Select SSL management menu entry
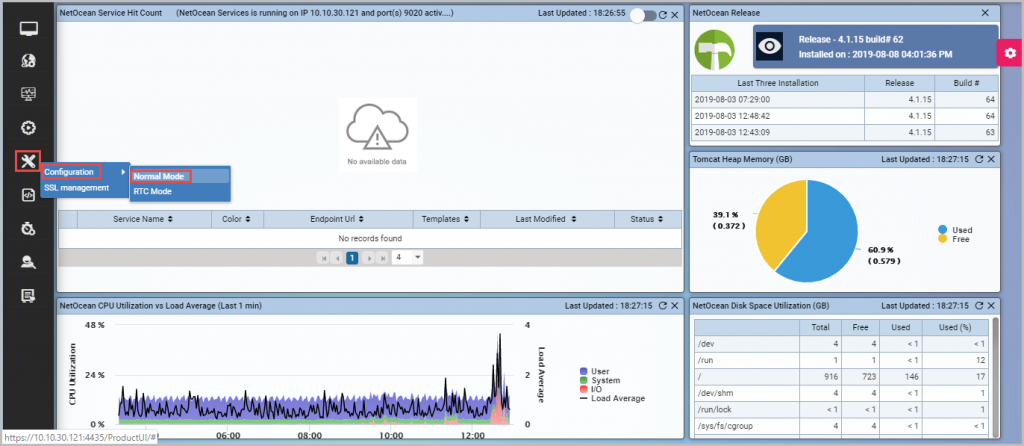The image size is (1024, 446). click(x=76, y=188)
